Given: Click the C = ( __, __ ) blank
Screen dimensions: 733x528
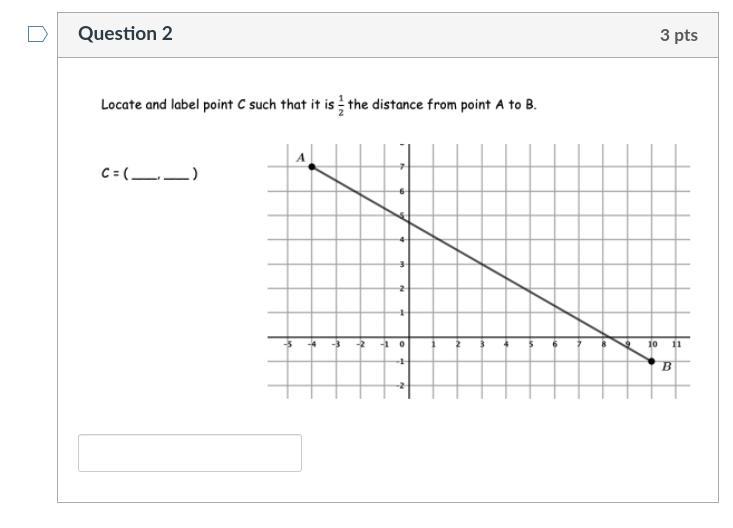Looking at the screenshot, I should [x=149, y=174].
